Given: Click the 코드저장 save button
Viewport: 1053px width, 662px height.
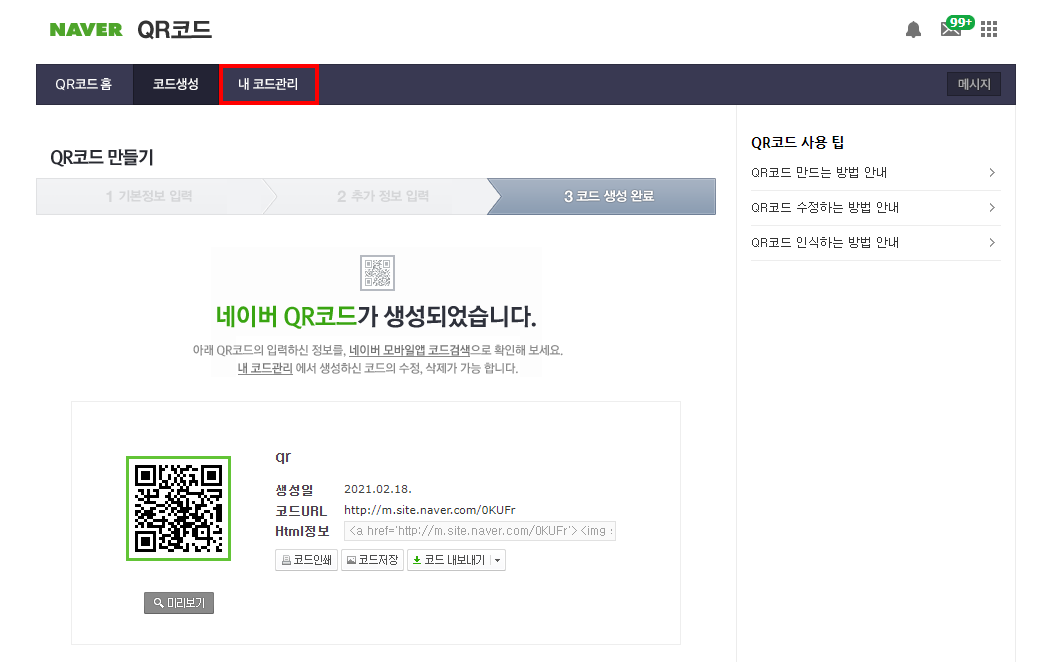Looking at the screenshot, I should 372,560.
